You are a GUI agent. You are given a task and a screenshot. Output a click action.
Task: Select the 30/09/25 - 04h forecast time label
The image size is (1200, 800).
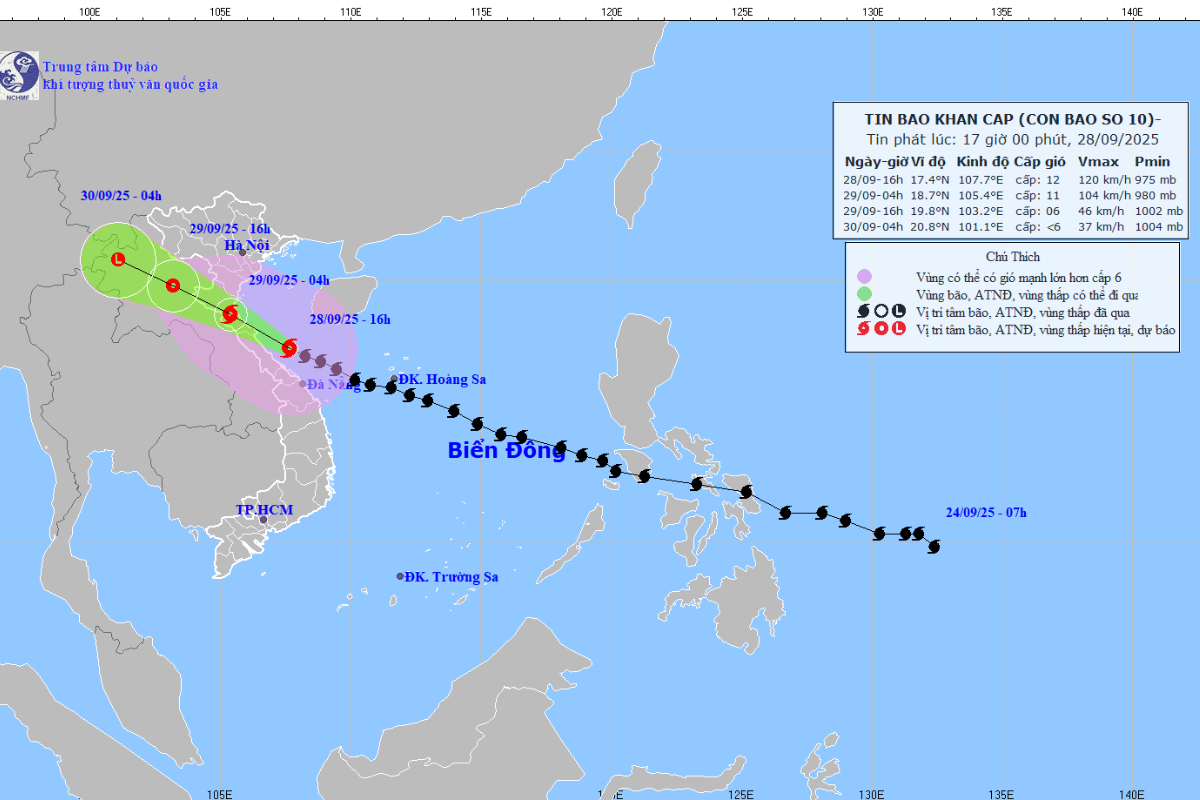[x=121, y=196]
